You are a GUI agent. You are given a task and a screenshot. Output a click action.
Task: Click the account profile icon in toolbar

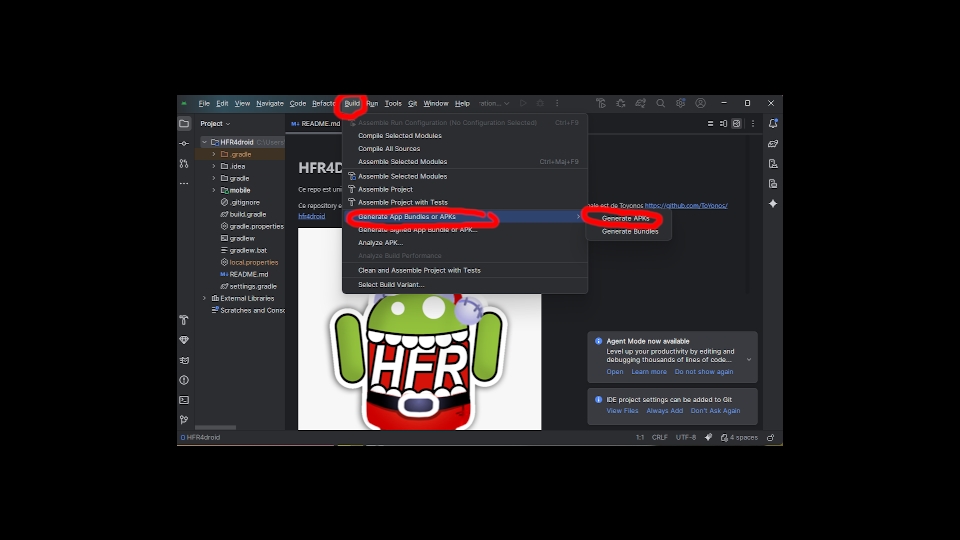click(x=700, y=103)
